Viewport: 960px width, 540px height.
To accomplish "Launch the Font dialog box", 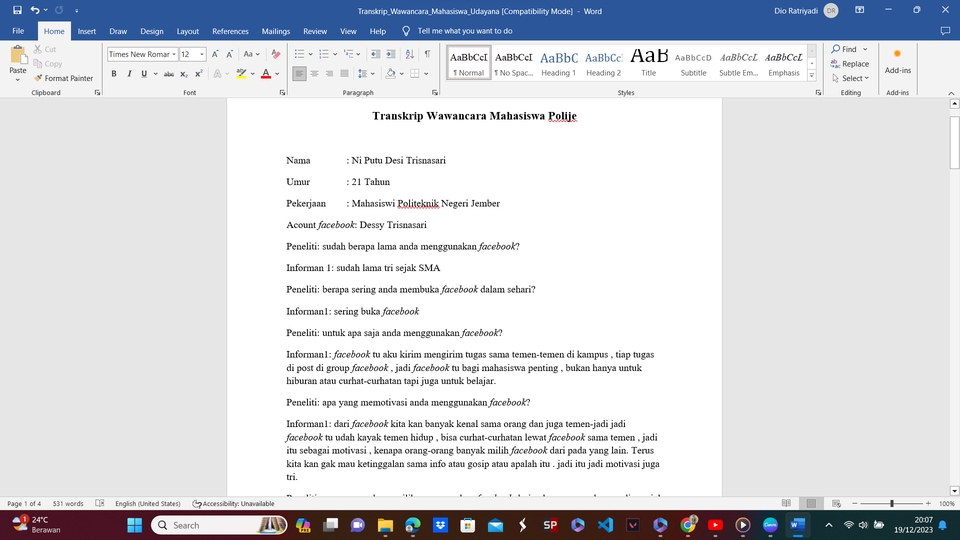I will pos(282,92).
